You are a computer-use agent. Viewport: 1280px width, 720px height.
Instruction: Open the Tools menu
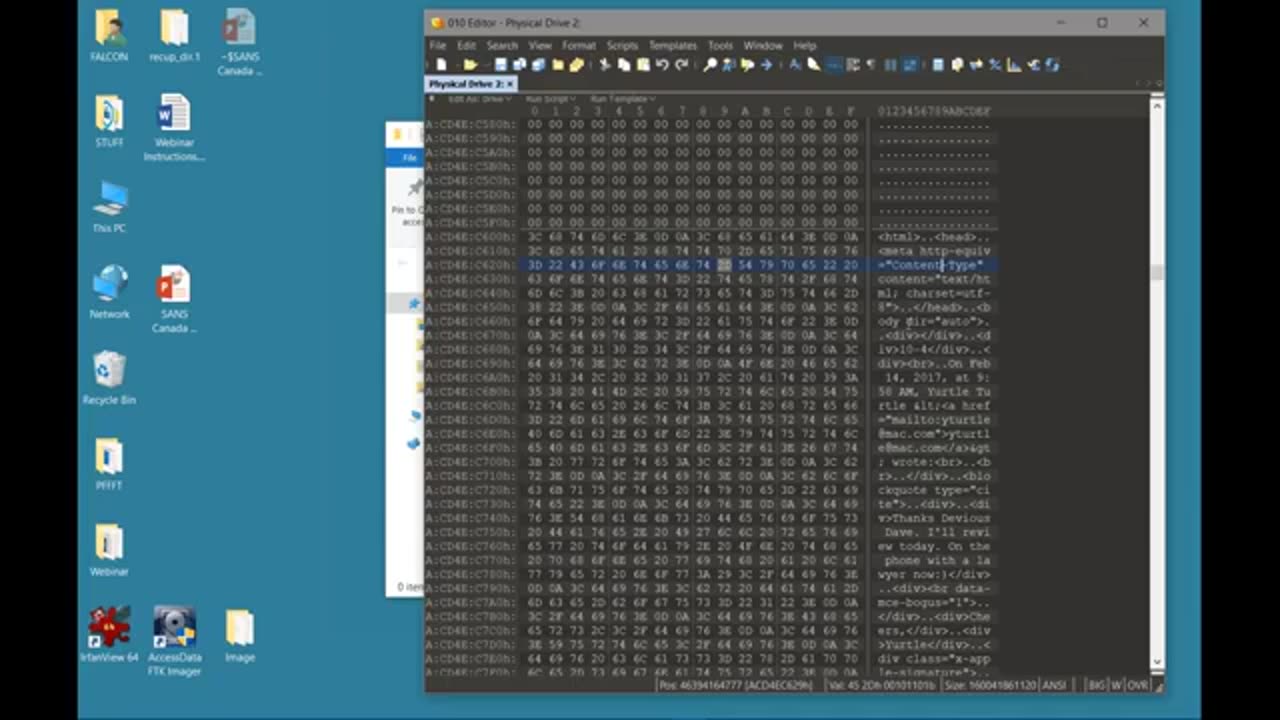(720, 45)
